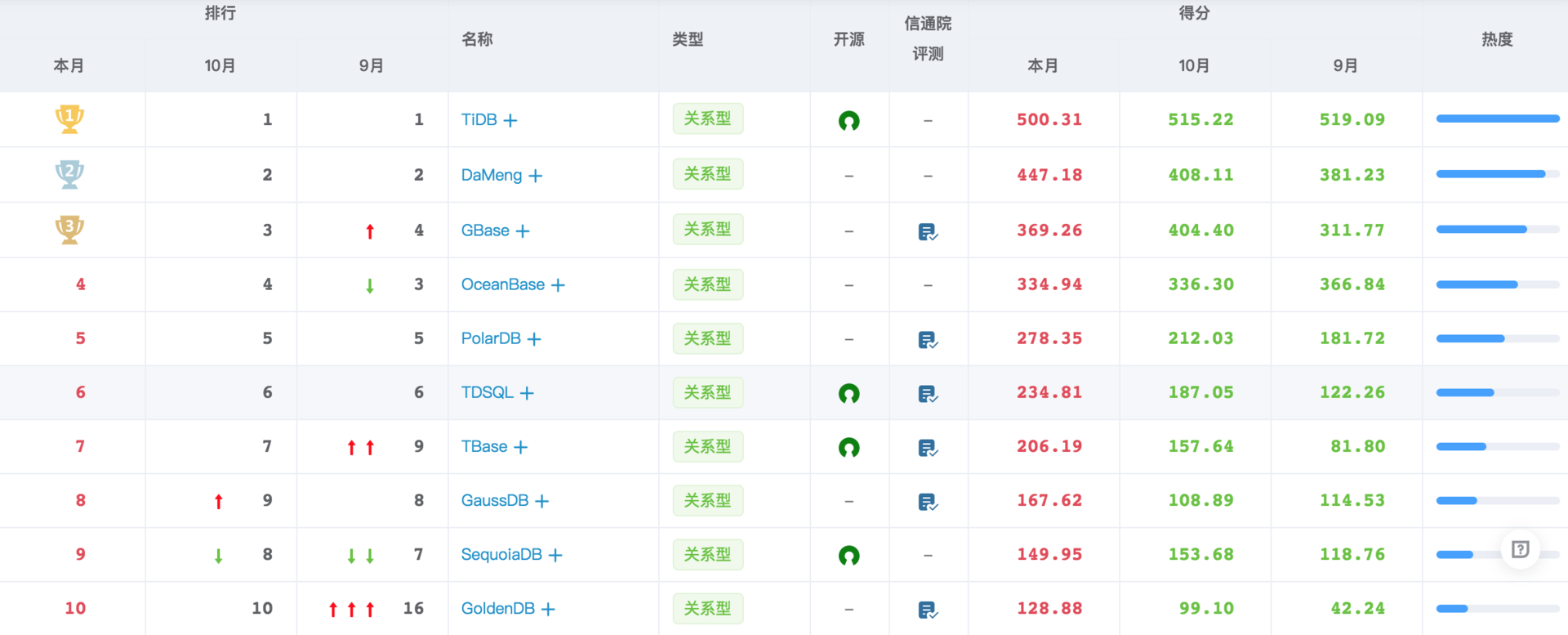This screenshot has width=1568, height=635.
Task: Click the 热度 column header
Action: tap(1498, 39)
